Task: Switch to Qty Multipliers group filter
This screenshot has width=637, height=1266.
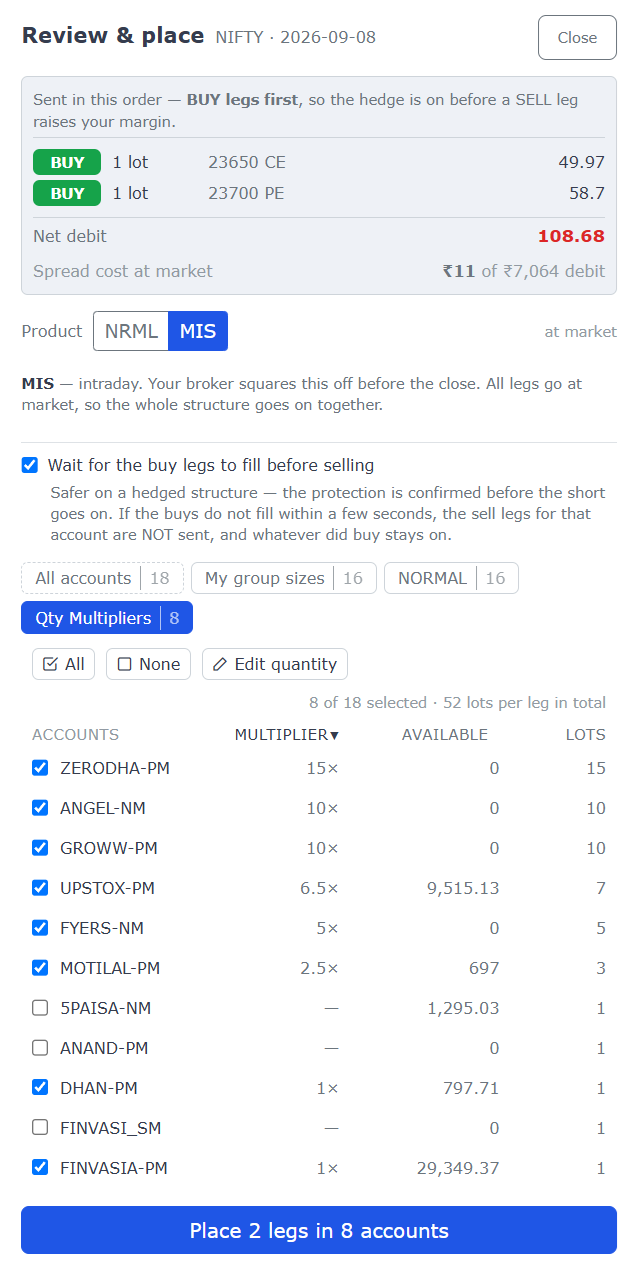Action: click(107, 618)
